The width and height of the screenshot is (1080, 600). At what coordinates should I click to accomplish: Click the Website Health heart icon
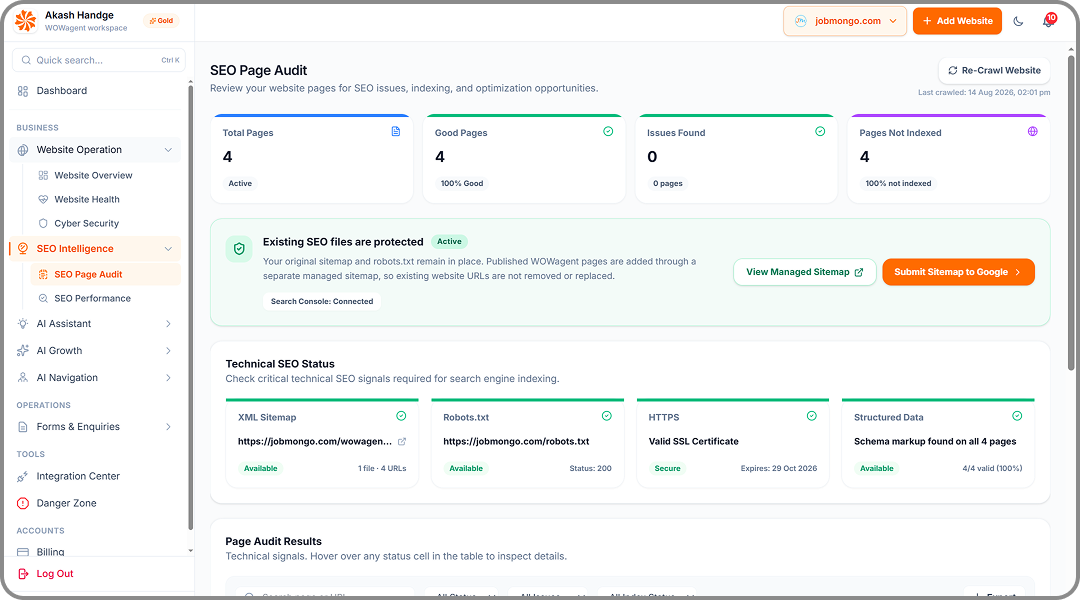point(43,199)
